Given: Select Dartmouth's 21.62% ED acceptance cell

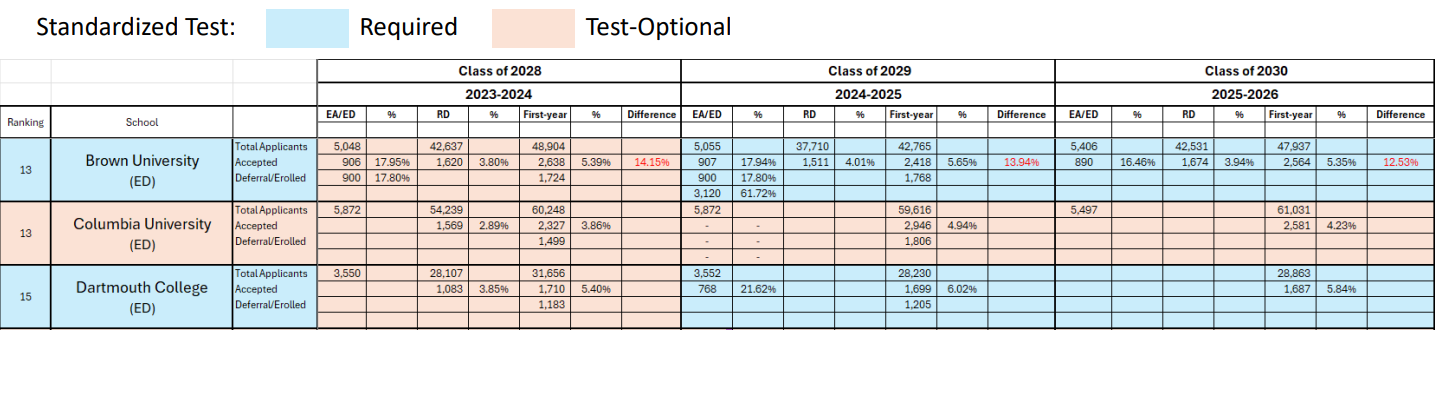Looking at the screenshot, I should pyautogui.click(x=758, y=287).
